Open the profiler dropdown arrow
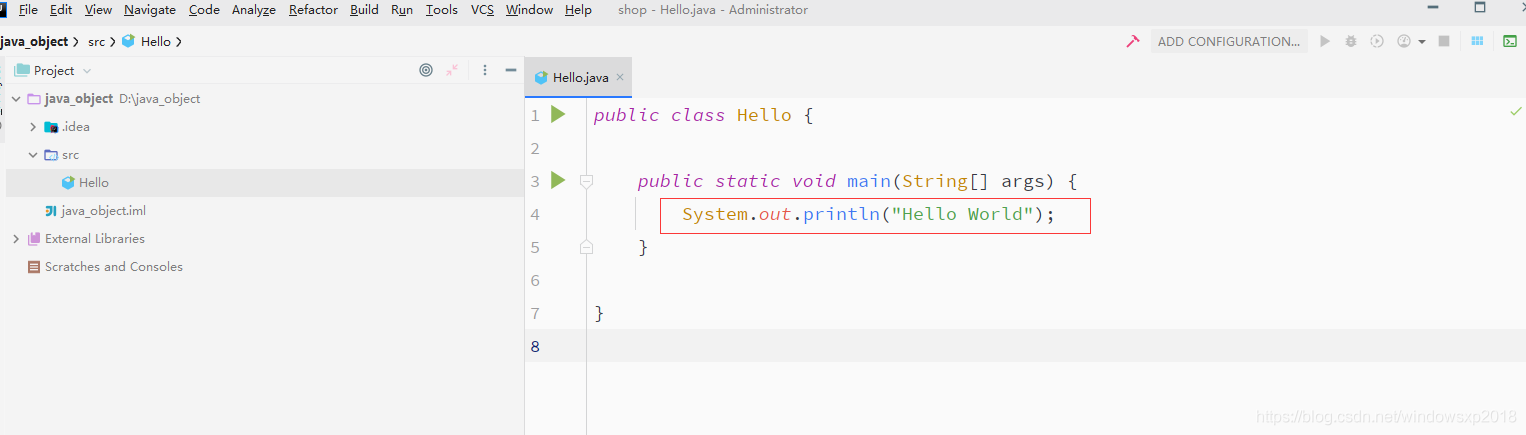The height and width of the screenshot is (435, 1526). pos(1422,42)
